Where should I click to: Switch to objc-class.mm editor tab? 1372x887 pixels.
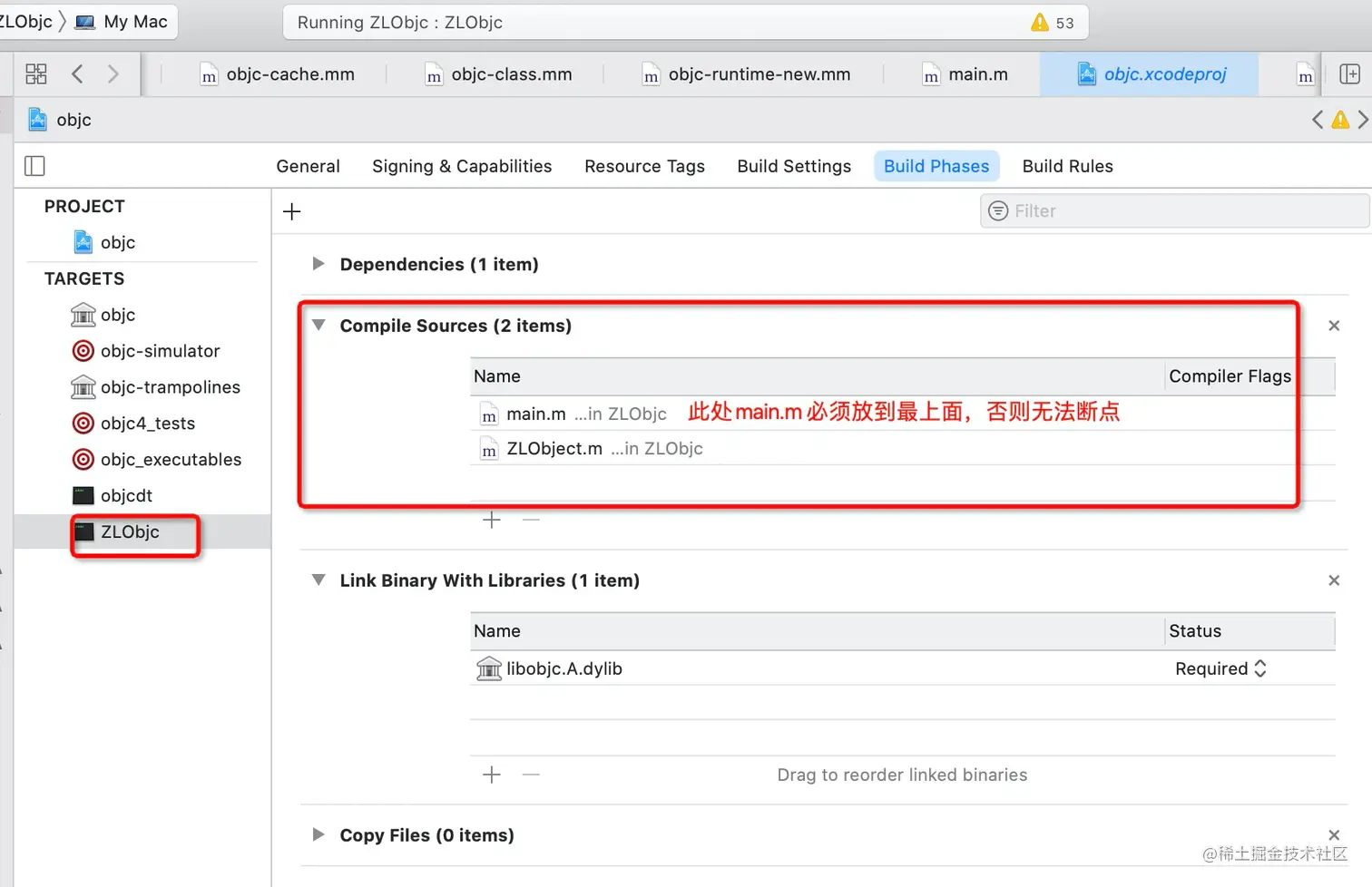tap(498, 74)
